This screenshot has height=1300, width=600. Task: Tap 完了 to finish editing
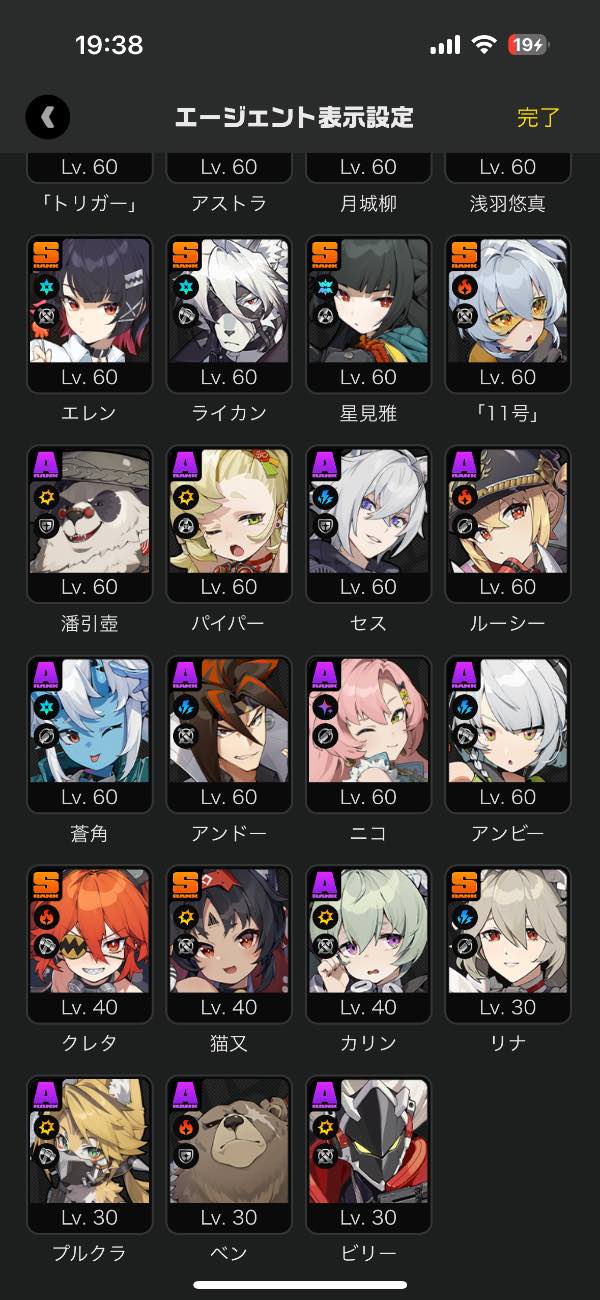(538, 117)
